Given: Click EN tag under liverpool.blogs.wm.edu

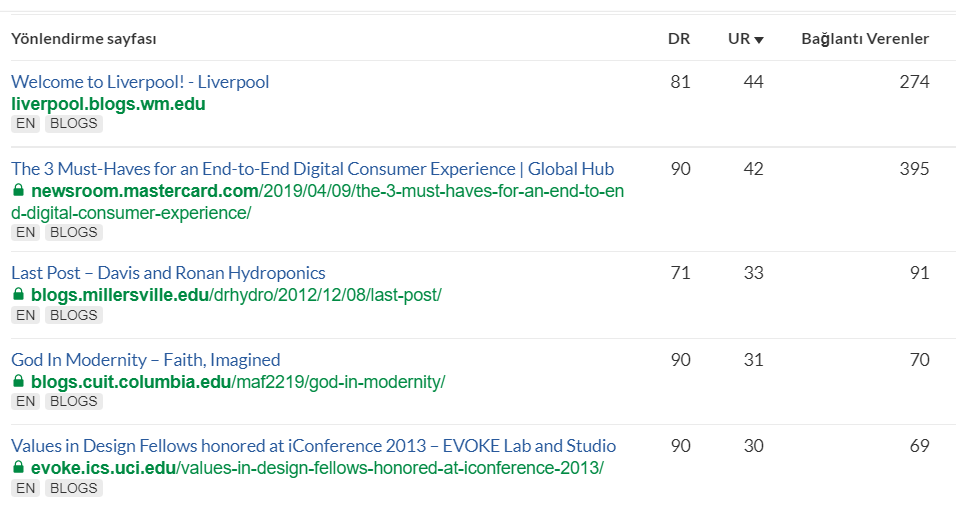Looking at the screenshot, I should (x=26, y=123).
